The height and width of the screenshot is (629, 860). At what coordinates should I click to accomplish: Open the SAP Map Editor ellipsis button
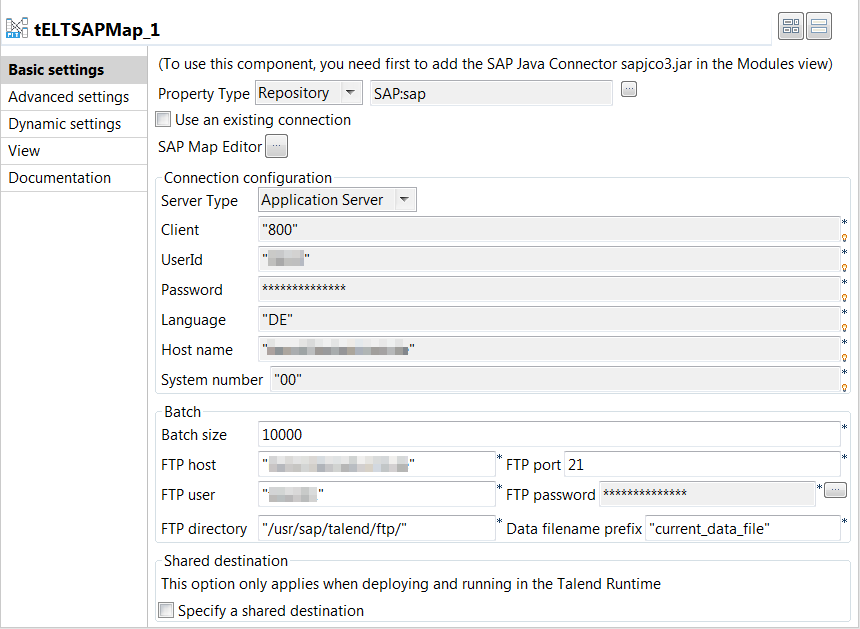coord(276,146)
